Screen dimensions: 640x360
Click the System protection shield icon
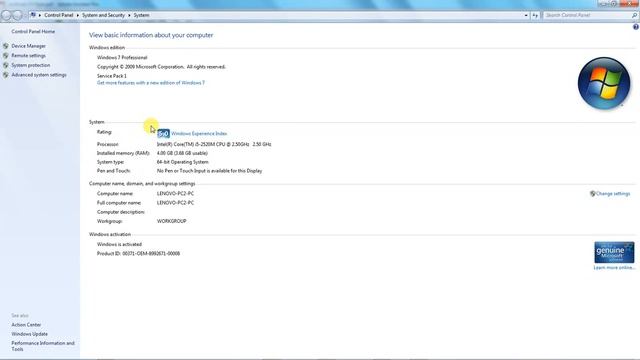tap(6, 65)
